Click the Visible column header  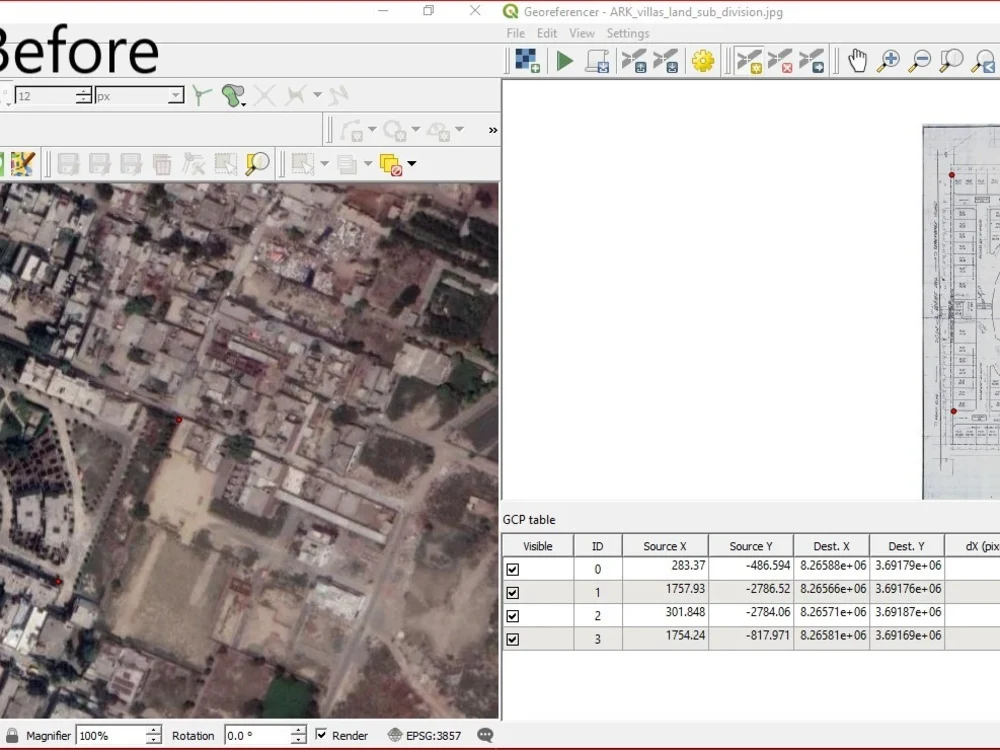(537, 546)
